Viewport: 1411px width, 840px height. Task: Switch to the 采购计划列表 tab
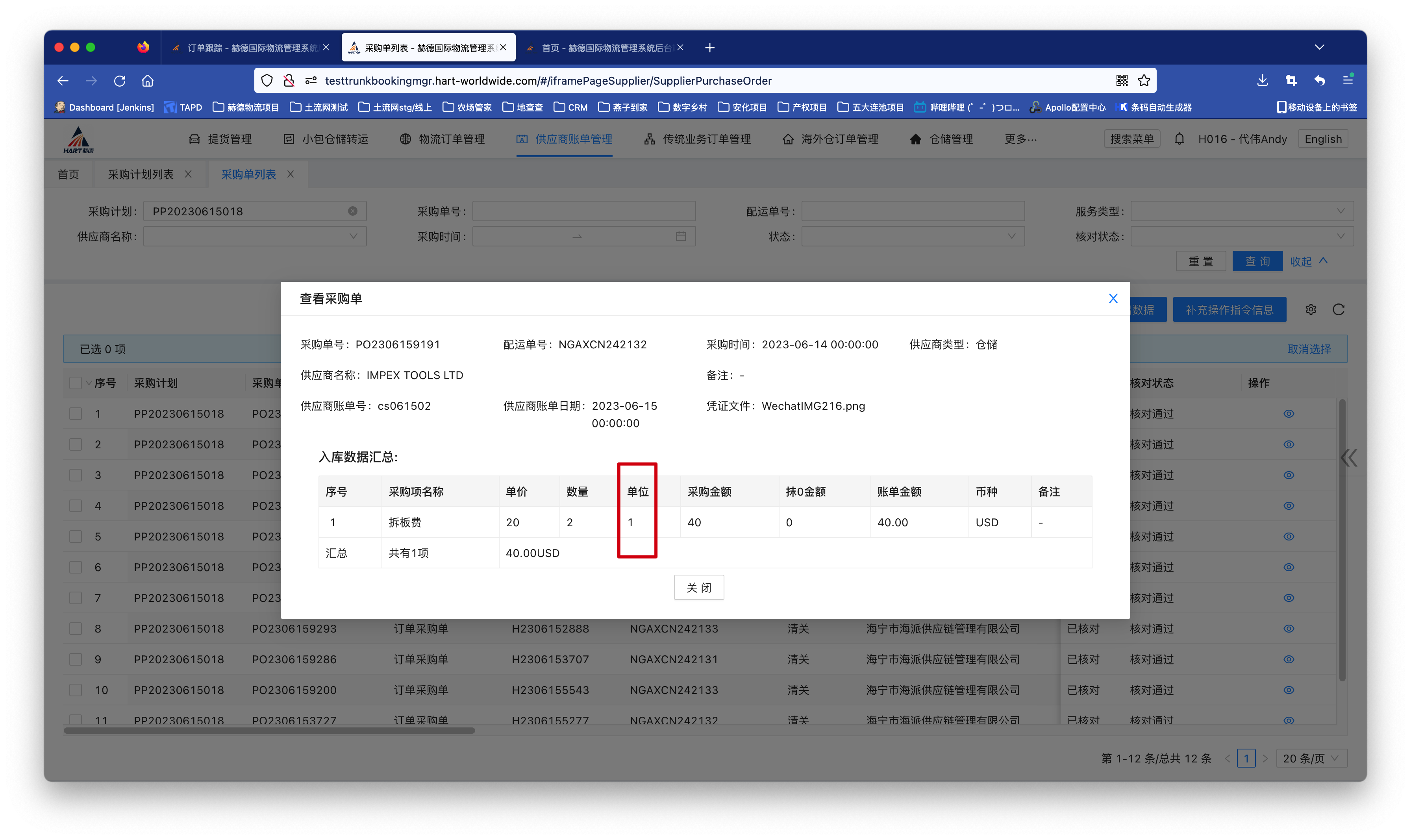click(141, 174)
